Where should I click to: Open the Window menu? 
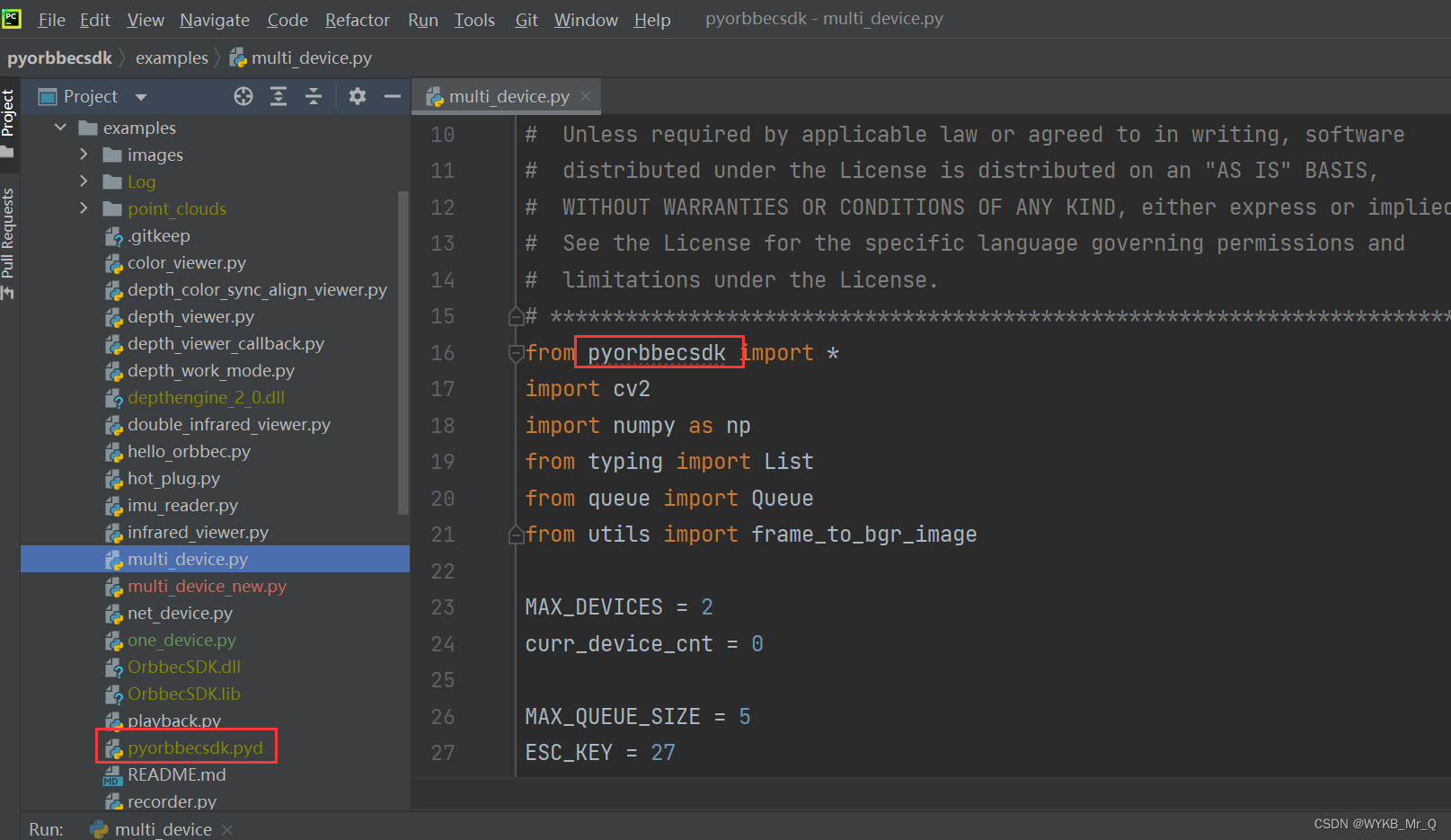pos(586,20)
